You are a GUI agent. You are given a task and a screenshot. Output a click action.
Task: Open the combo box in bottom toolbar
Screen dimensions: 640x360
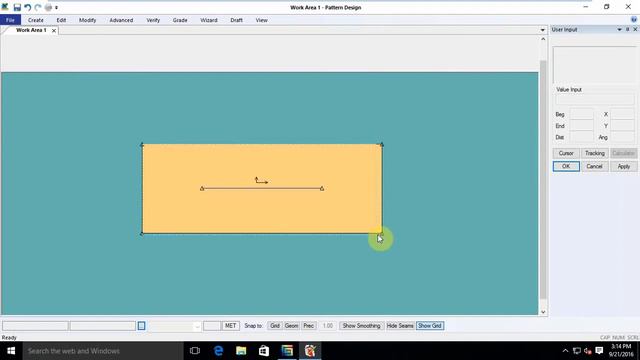tap(174, 326)
